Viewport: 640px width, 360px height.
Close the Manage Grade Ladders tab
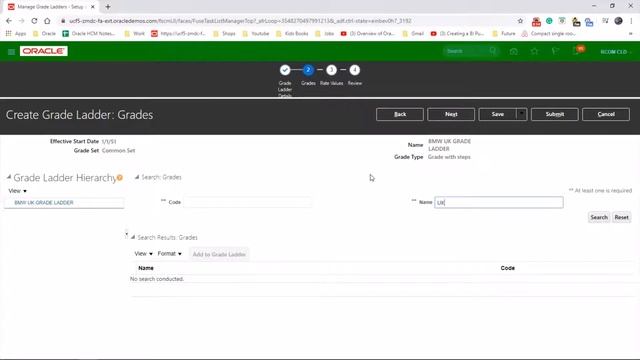click(93, 7)
